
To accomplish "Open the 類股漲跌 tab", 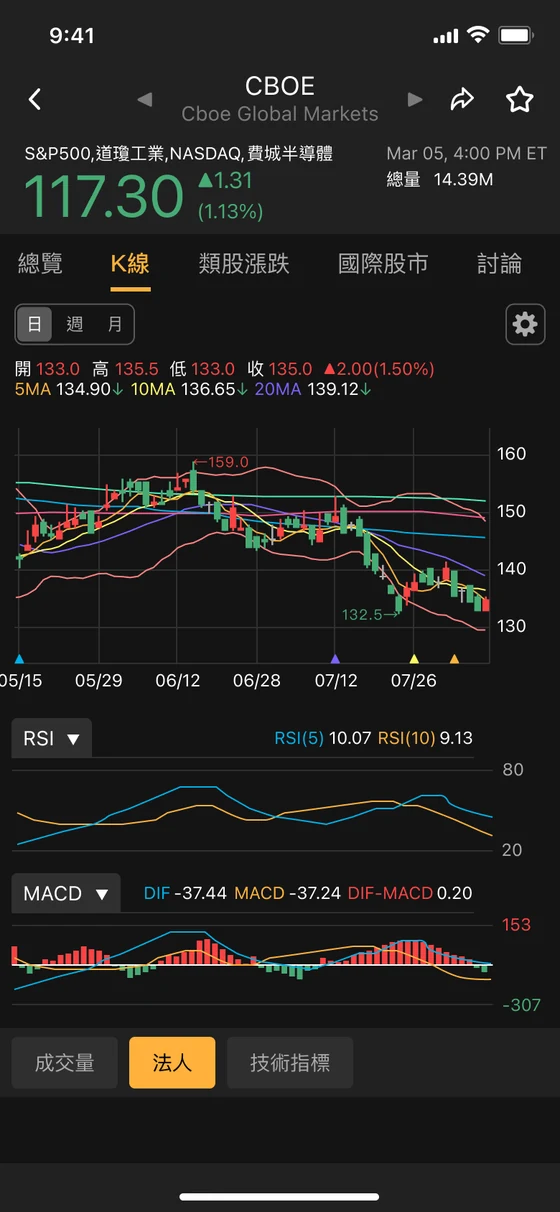I will tap(244, 263).
